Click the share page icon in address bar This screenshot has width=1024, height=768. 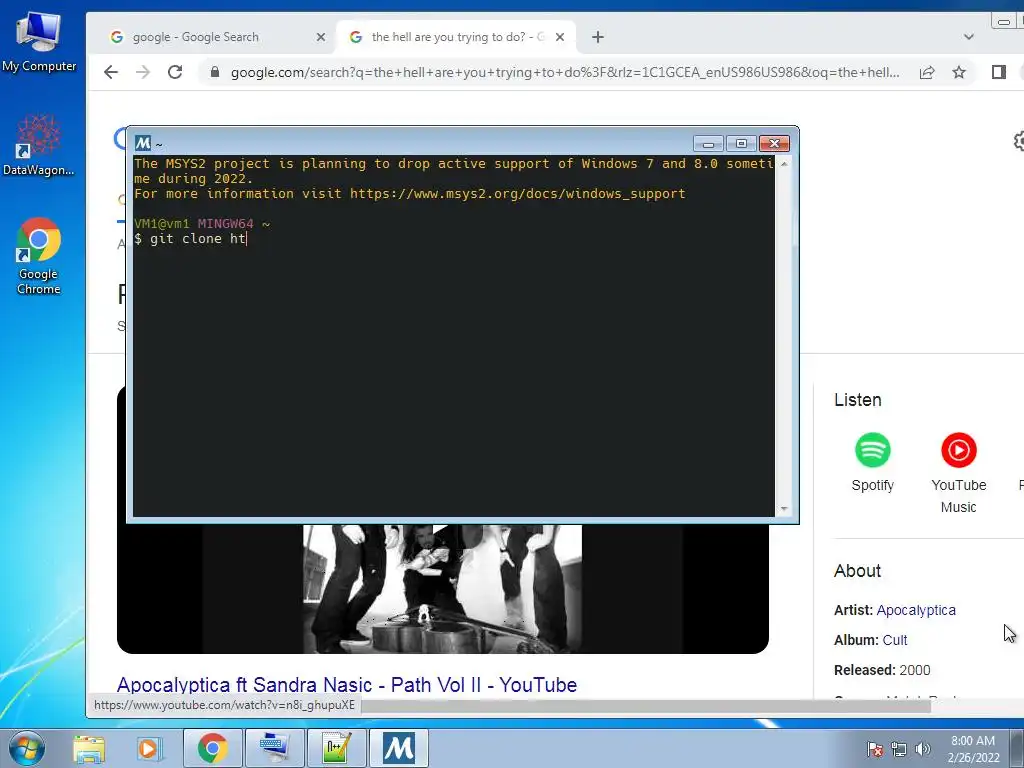(x=927, y=72)
